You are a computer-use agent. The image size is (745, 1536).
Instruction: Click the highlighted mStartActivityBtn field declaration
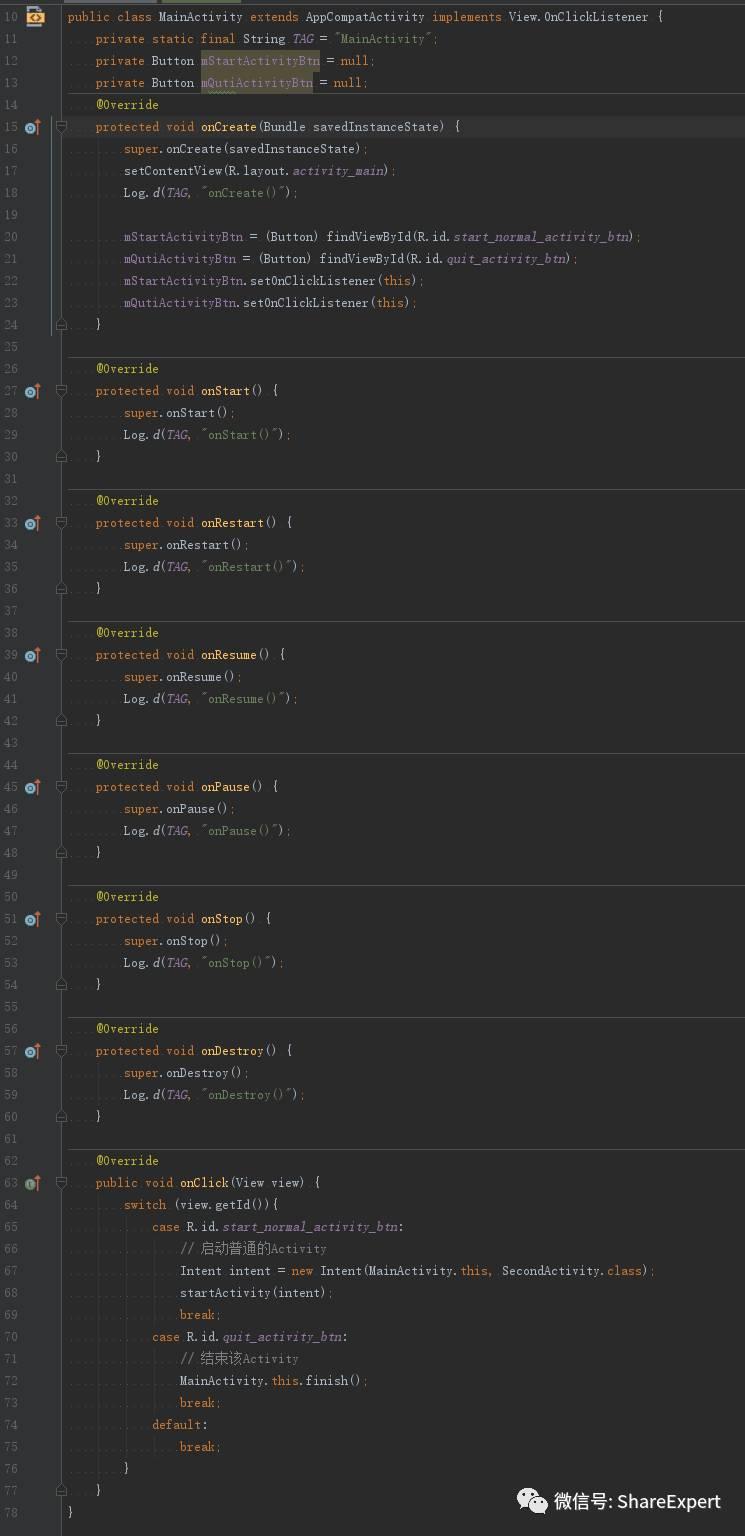click(260, 61)
